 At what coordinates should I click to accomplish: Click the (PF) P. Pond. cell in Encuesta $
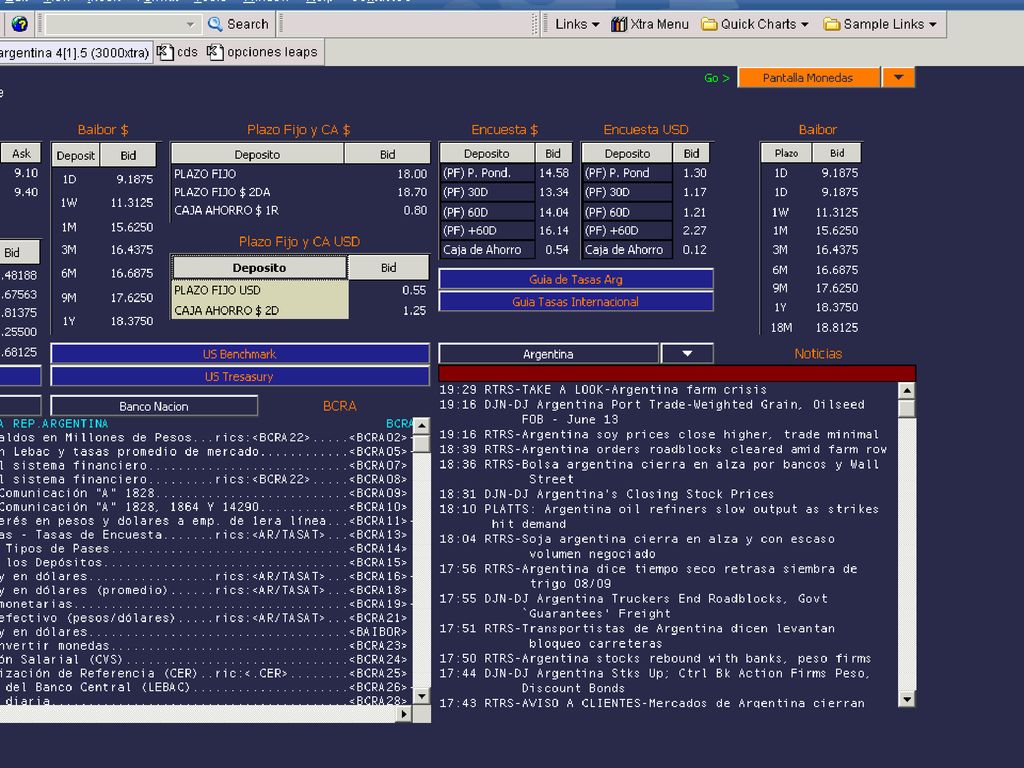pos(487,173)
